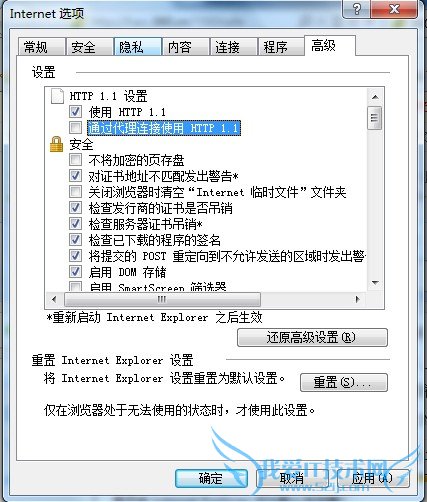427x502 pixels.
Task: Click the settings list scroll up arrow
Action: pos(375,97)
